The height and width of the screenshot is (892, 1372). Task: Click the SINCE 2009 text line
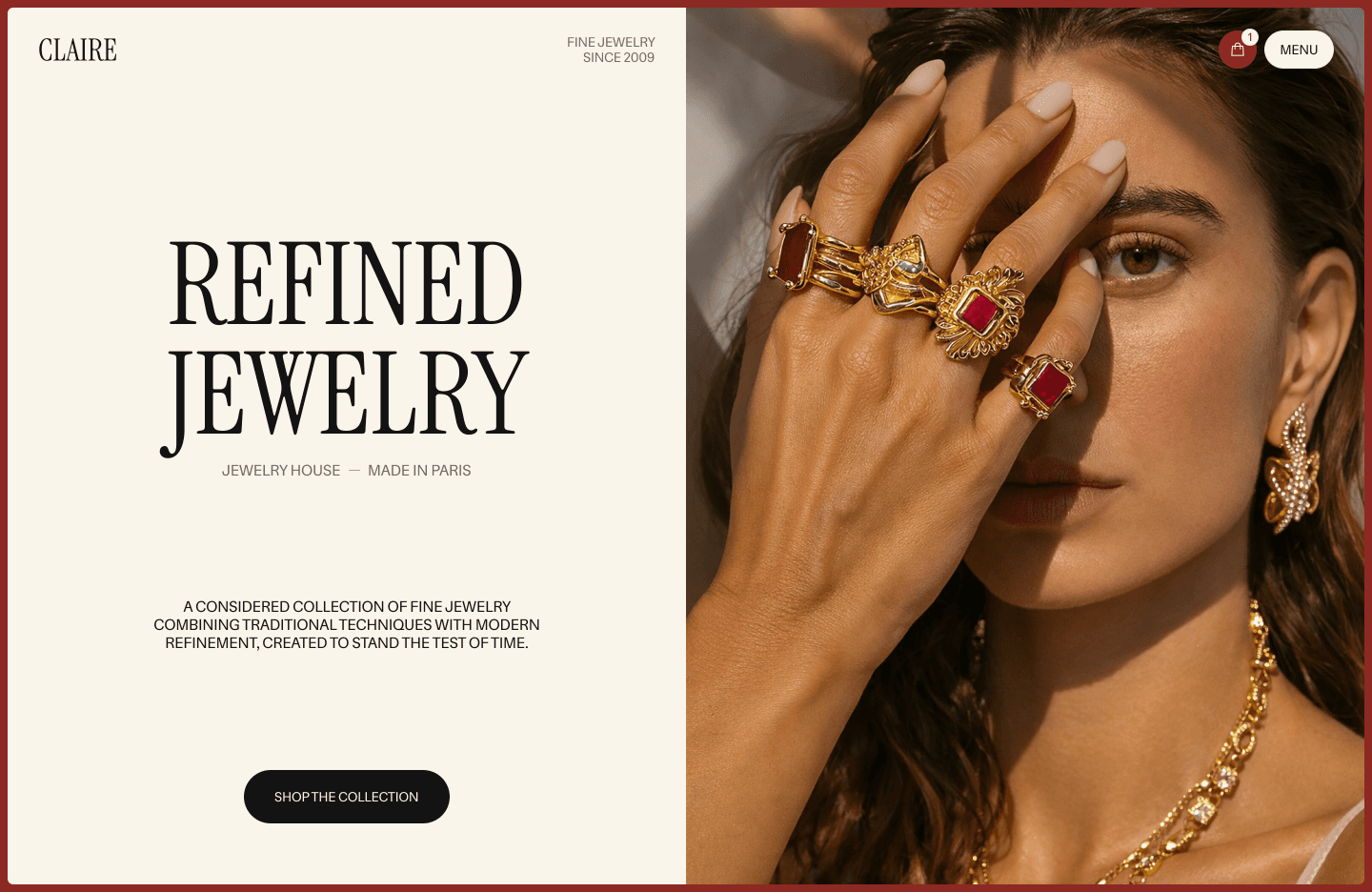click(x=618, y=57)
